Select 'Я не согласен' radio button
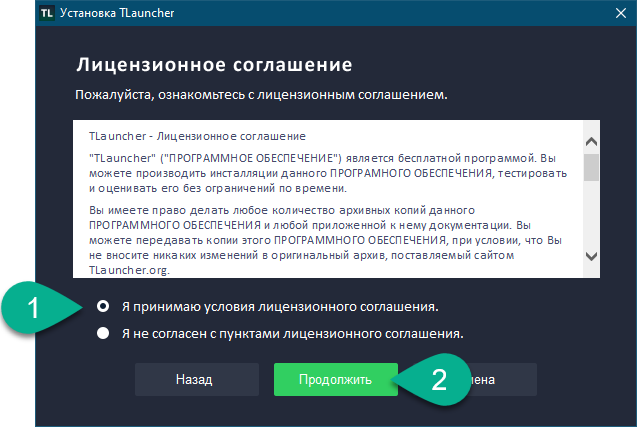Screen dimensions: 637x427 tap(103, 333)
